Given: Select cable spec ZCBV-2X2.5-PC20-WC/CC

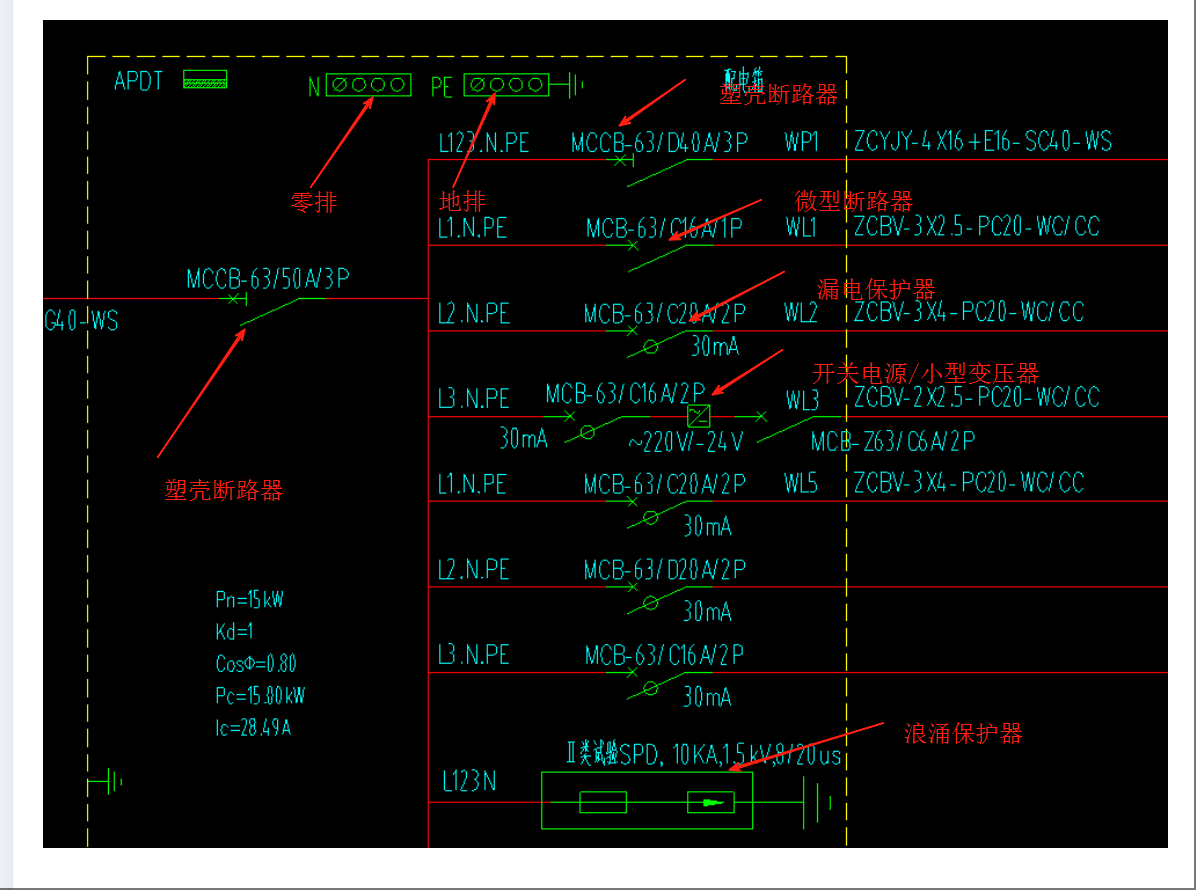Looking at the screenshot, I should 976,397.
